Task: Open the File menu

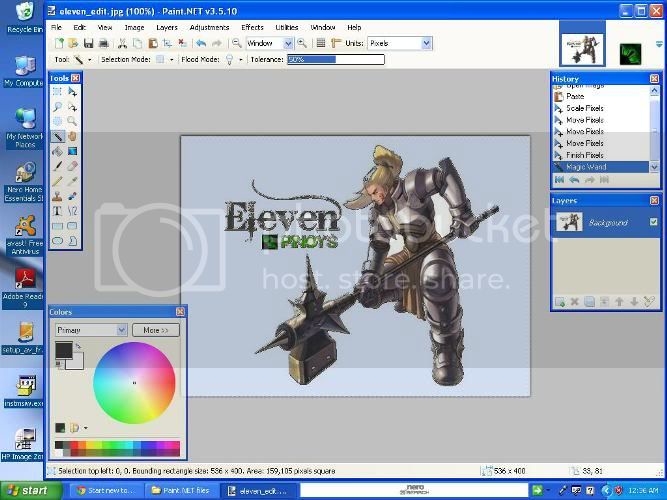Action: [57, 27]
